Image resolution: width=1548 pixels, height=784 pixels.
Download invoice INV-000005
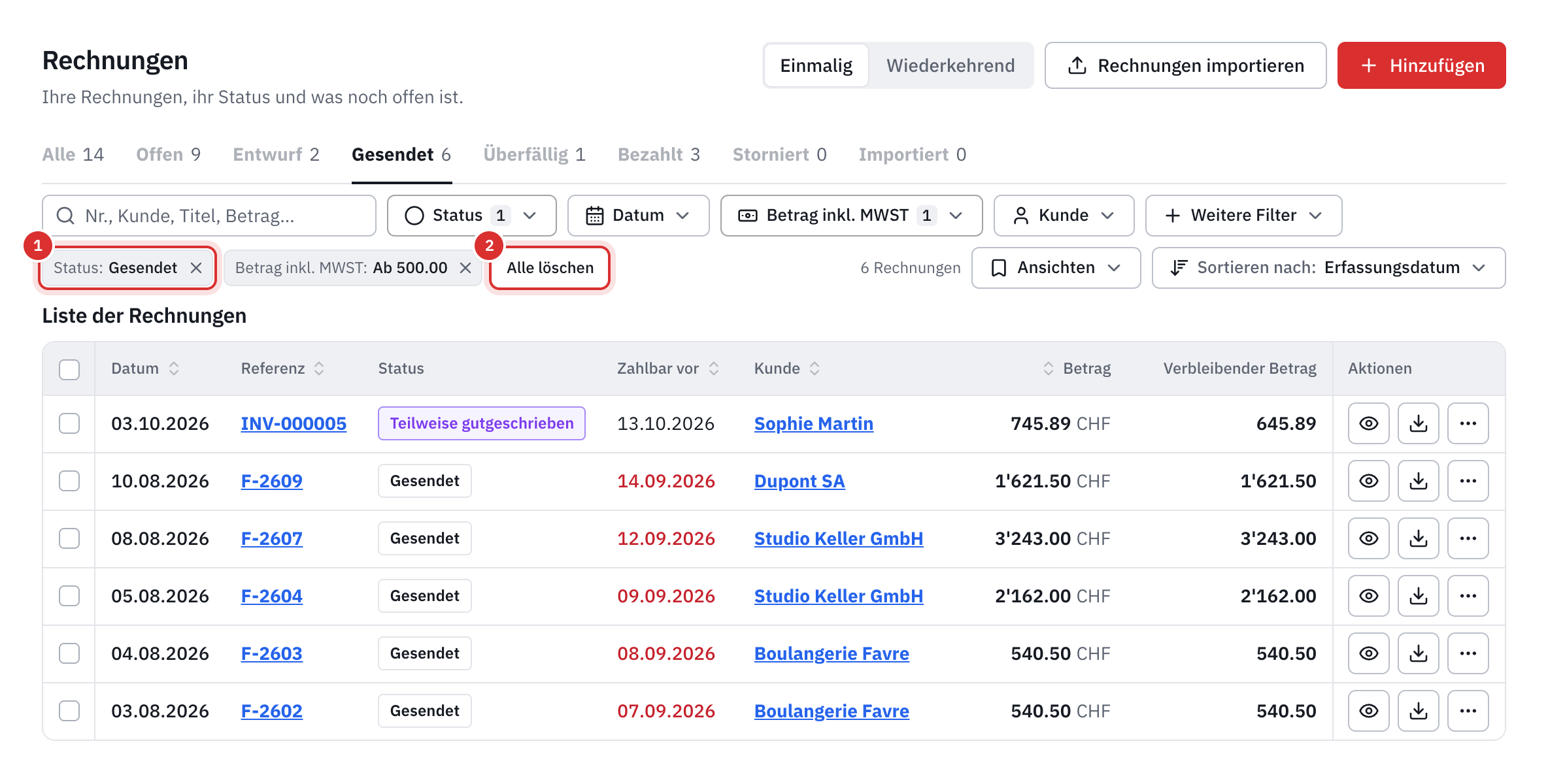[1418, 423]
